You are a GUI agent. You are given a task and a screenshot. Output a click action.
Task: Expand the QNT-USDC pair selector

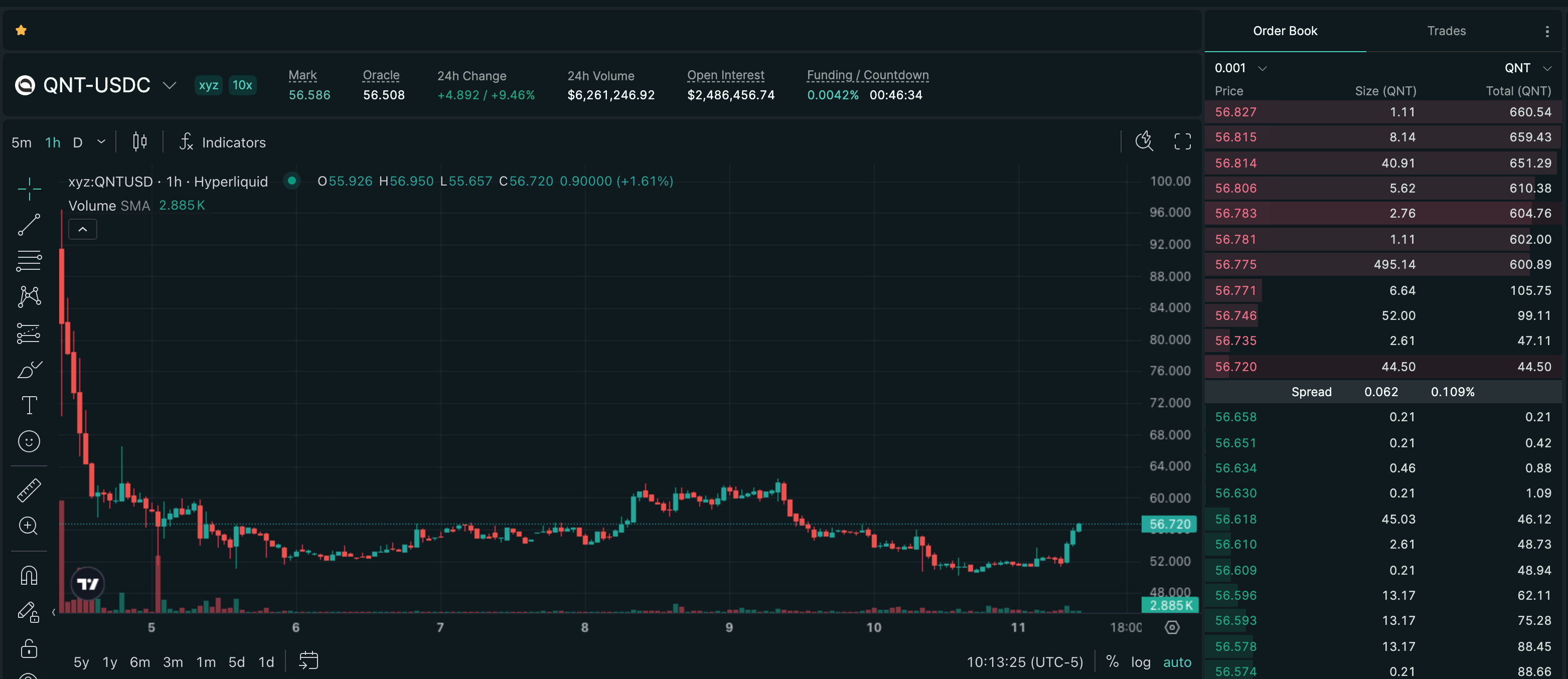(x=169, y=85)
